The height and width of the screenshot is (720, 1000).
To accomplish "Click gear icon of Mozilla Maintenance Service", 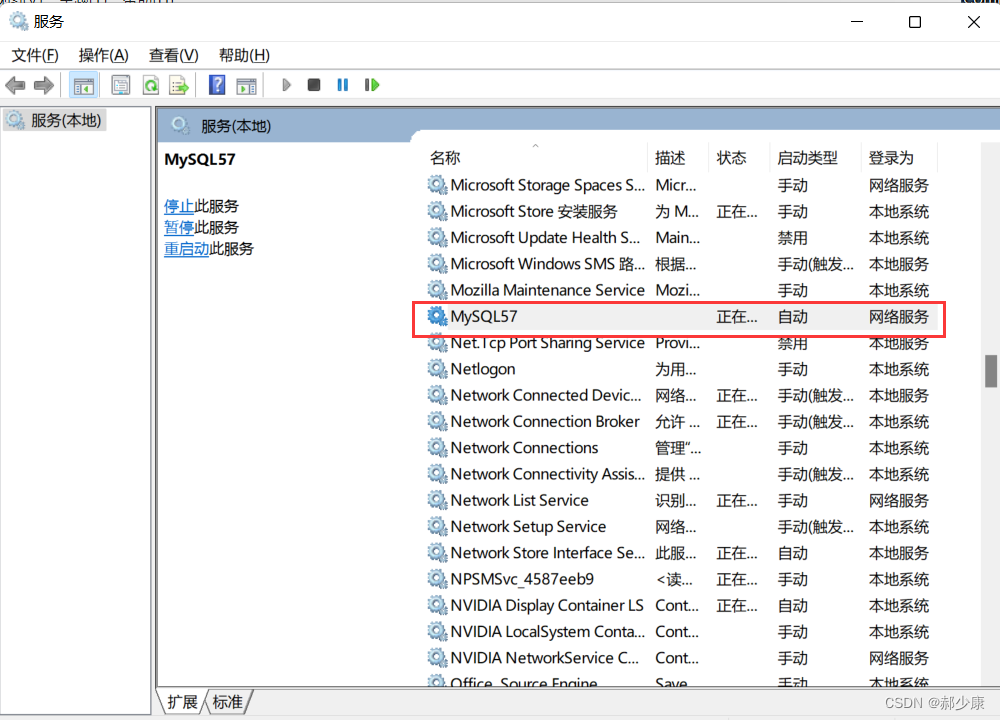I will coord(437,290).
